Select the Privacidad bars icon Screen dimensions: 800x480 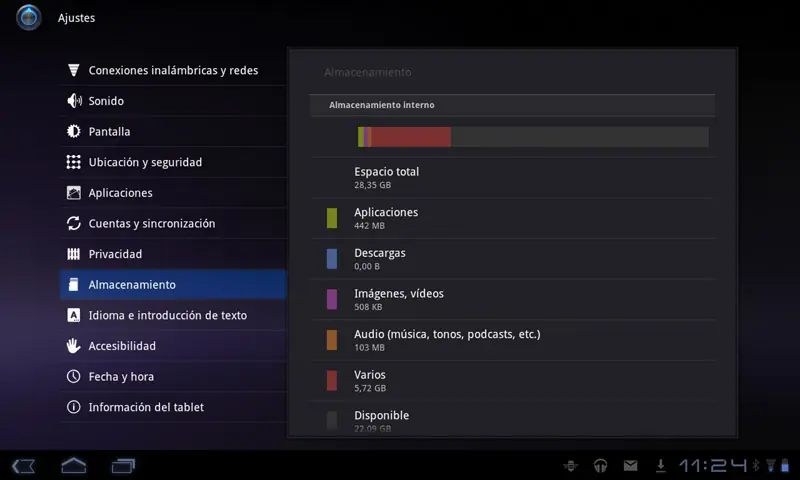[73, 254]
